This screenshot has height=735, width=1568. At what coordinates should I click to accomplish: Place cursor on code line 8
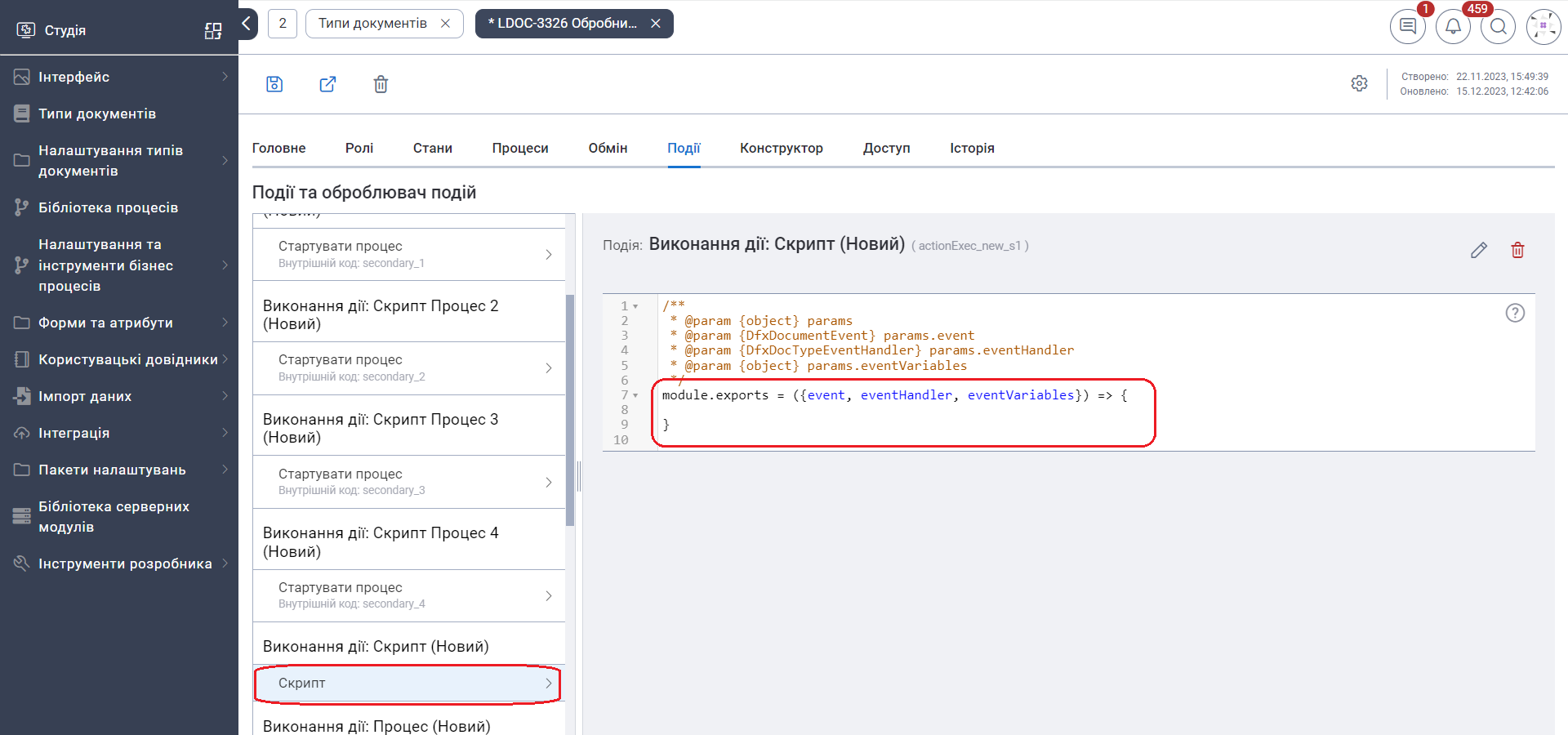pyautogui.click(x=1094, y=410)
